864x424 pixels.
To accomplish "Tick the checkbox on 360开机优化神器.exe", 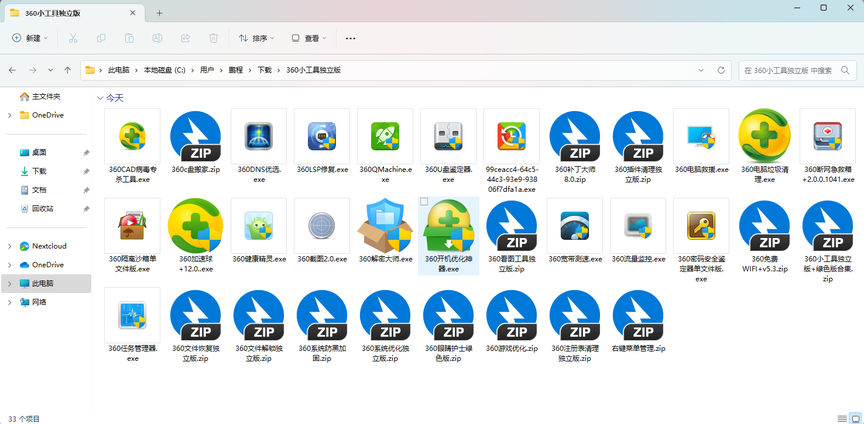I will 424,202.
